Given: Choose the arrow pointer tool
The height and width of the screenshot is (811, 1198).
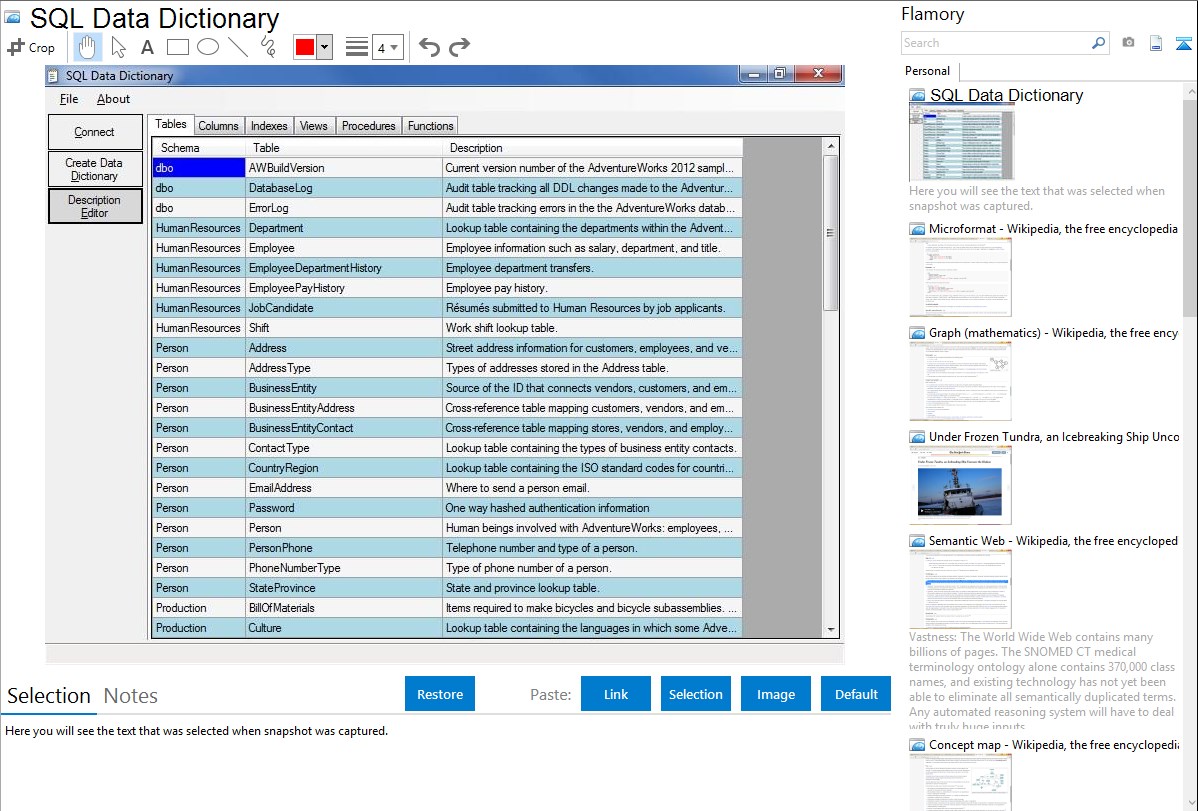Looking at the screenshot, I should (118, 47).
